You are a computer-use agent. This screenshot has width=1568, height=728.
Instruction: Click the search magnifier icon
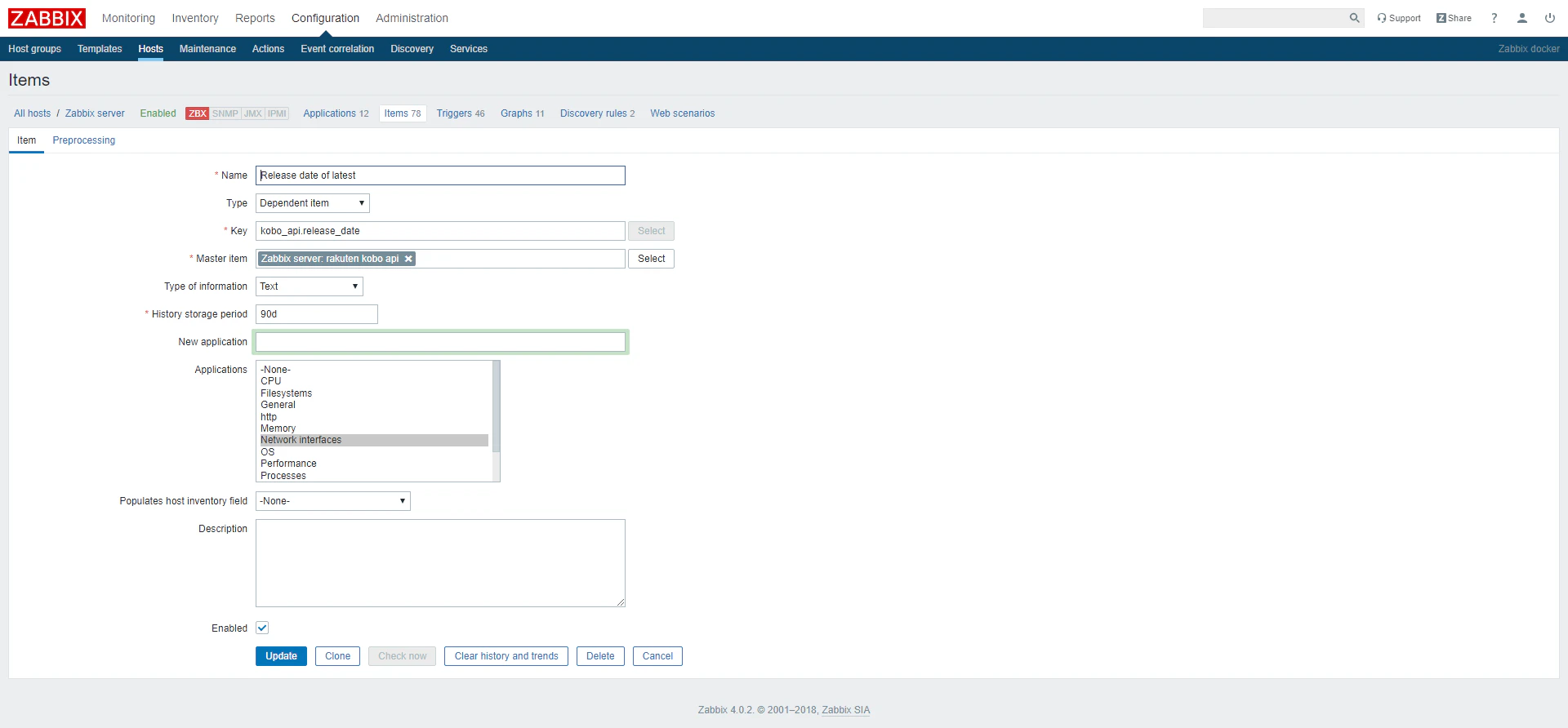tap(1354, 18)
